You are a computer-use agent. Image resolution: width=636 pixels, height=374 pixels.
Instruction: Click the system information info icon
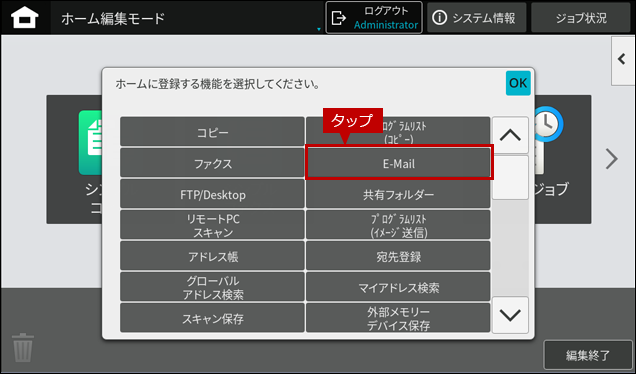(x=440, y=18)
